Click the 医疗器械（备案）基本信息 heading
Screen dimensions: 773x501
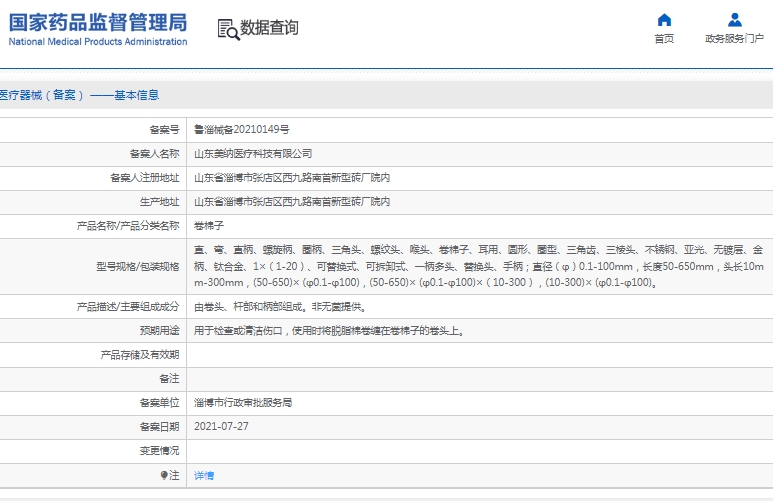coord(79,95)
